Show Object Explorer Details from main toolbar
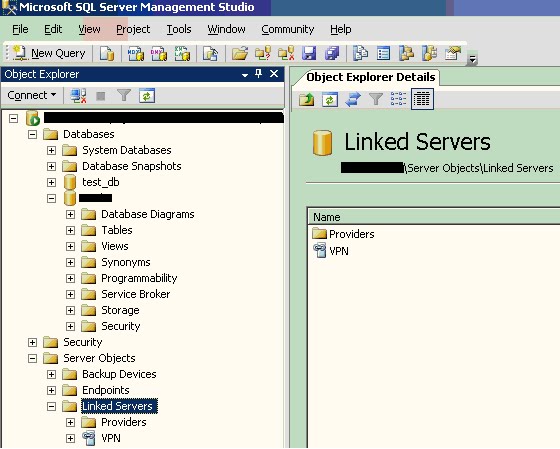 (x=384, y=54)
